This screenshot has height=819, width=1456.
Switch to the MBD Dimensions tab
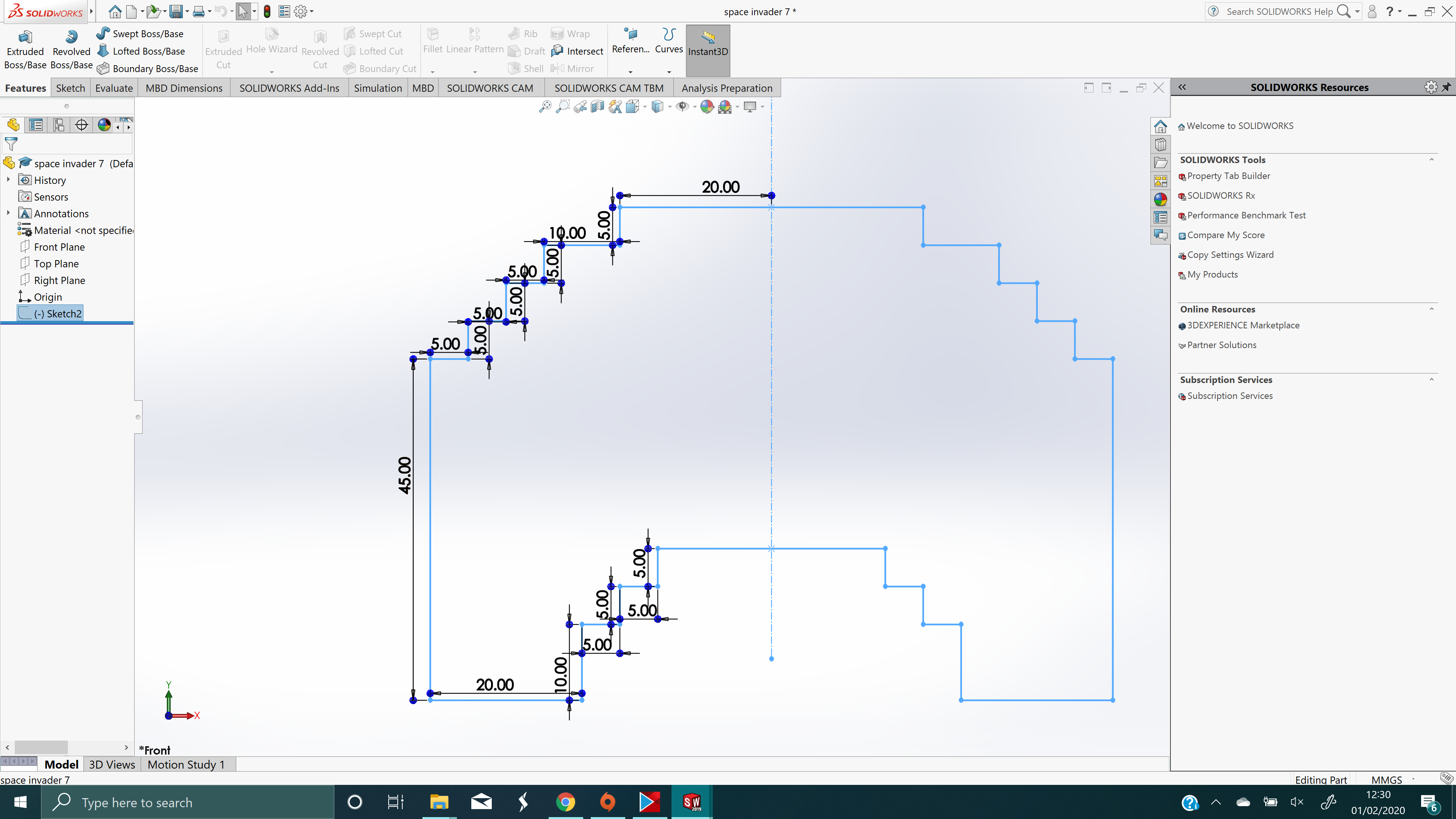184,88
